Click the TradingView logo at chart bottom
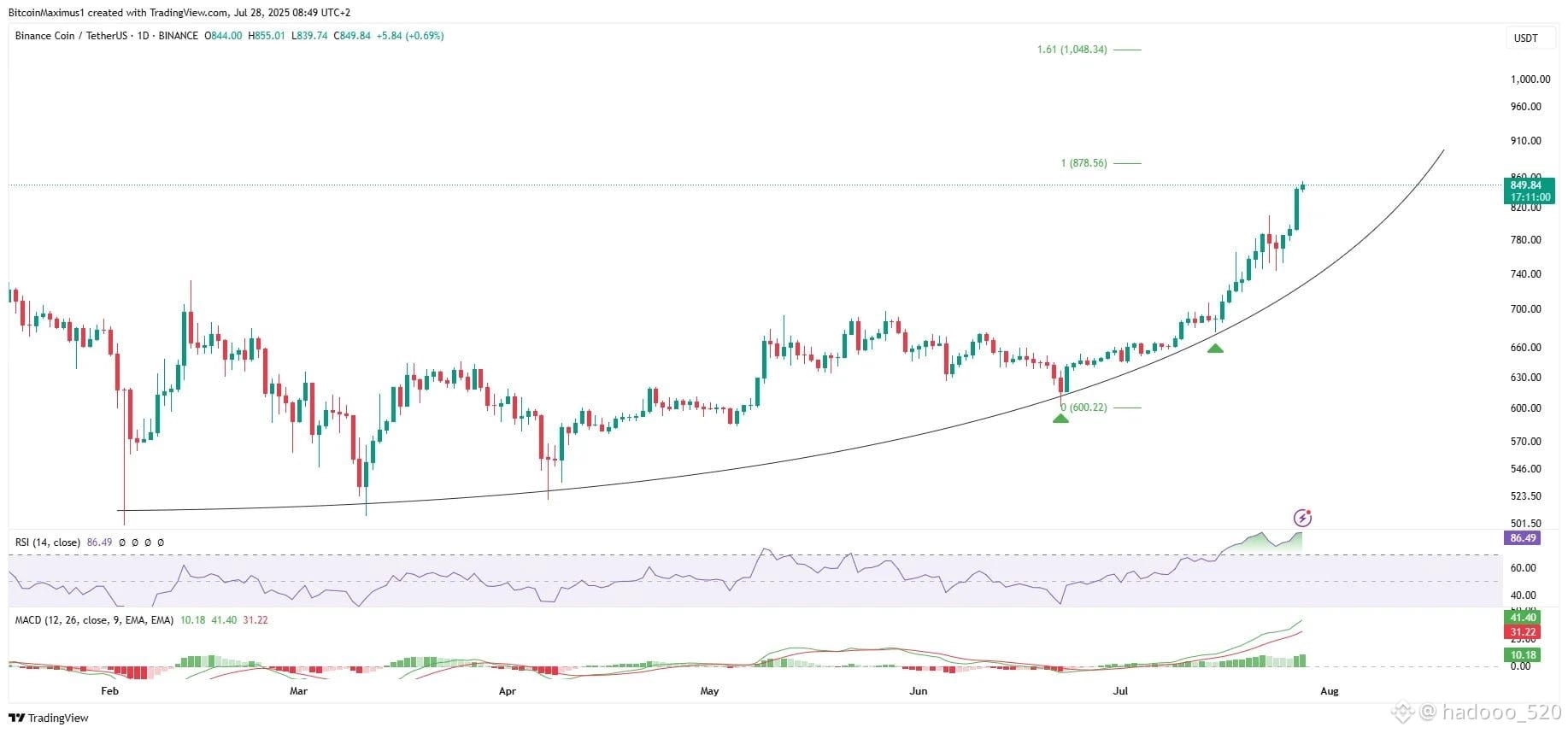Viewport: 1568px width, 733px height. pos(49,718)
